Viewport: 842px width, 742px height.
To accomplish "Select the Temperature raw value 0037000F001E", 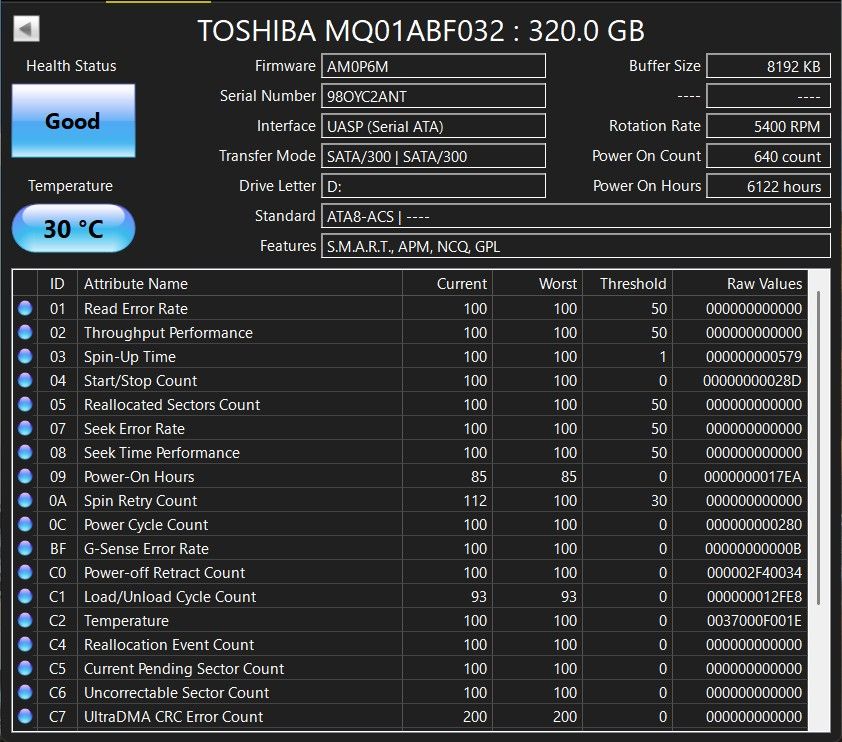I will [754, 621].
